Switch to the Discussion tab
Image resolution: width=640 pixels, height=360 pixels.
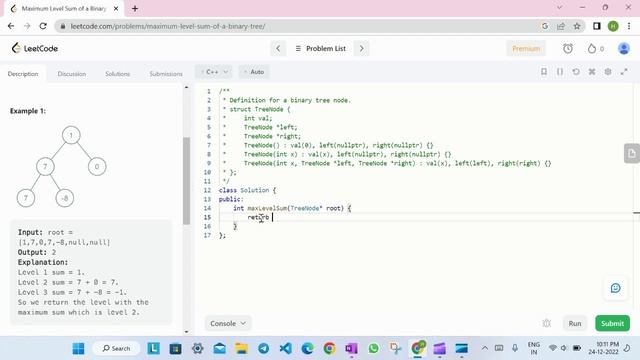(72, 74)
